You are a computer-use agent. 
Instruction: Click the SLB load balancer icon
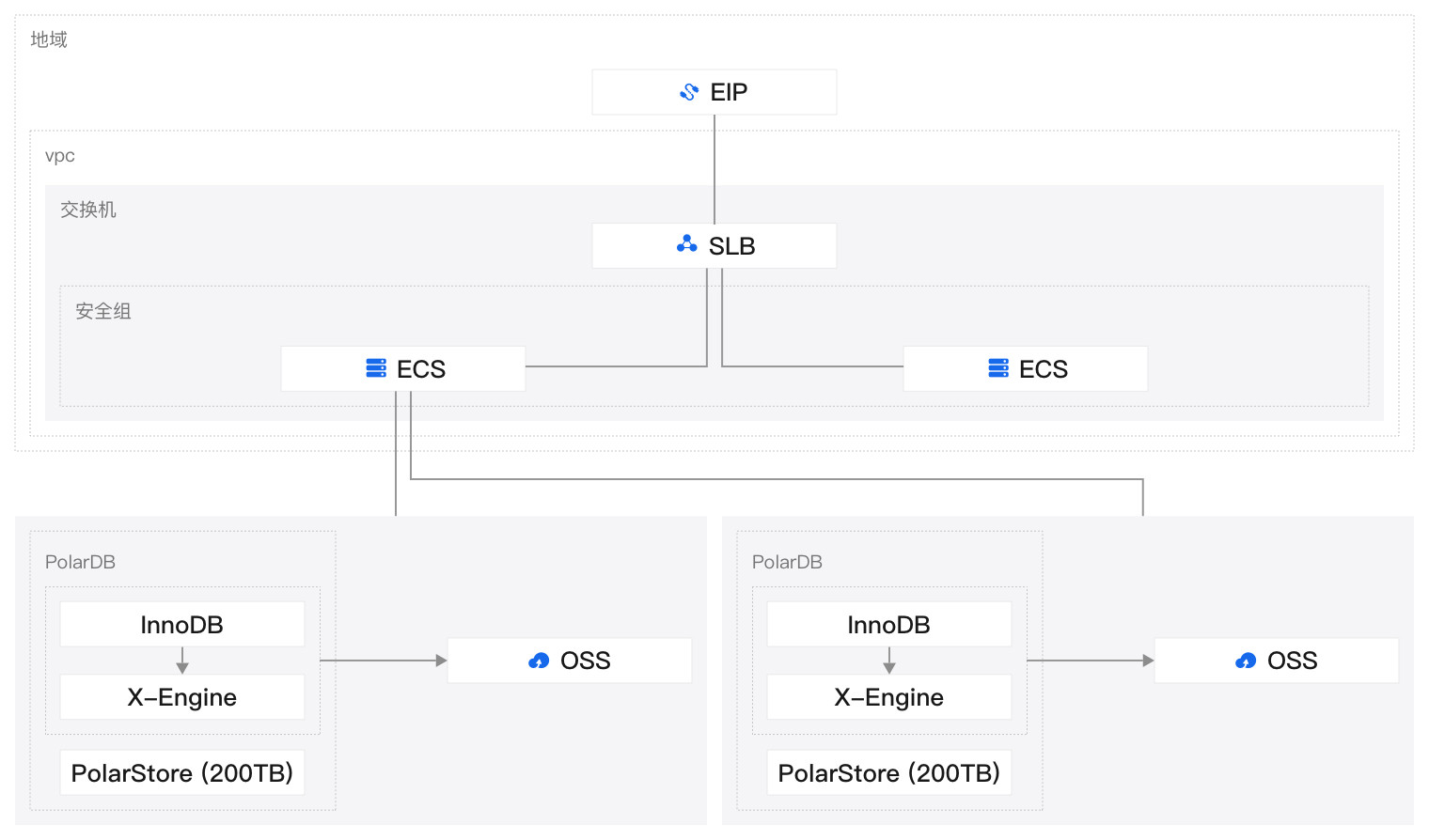click(687, 245)
